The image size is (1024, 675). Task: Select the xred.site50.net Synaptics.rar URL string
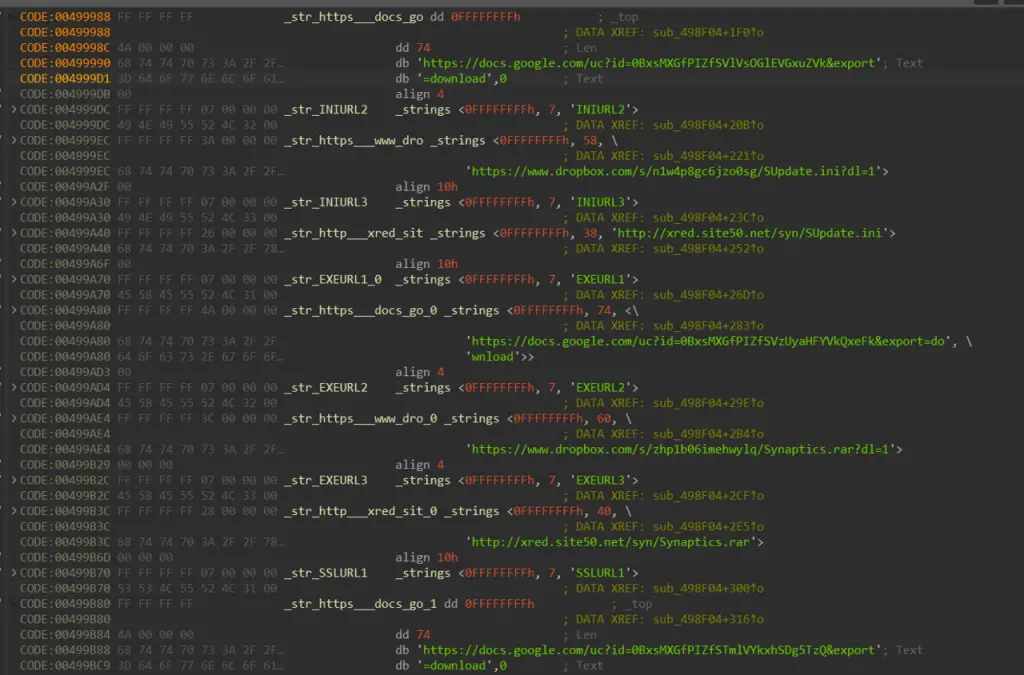[611, 542]
